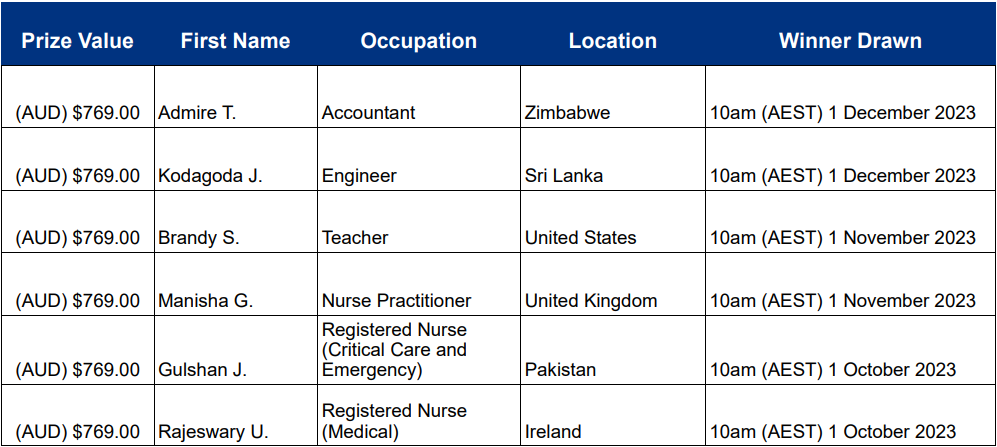Click the Nurse Practitioner occupation cell

[x=419, y=284]
